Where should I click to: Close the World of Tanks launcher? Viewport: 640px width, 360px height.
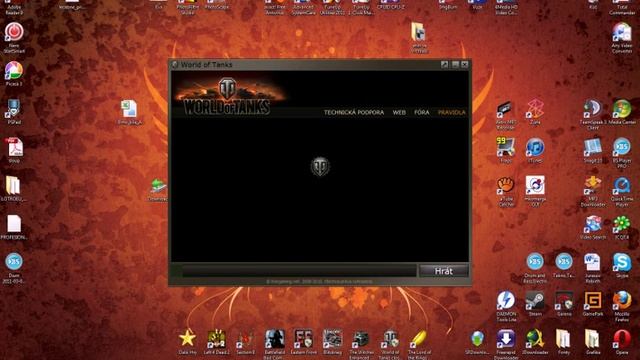click(x=464, y=64)
